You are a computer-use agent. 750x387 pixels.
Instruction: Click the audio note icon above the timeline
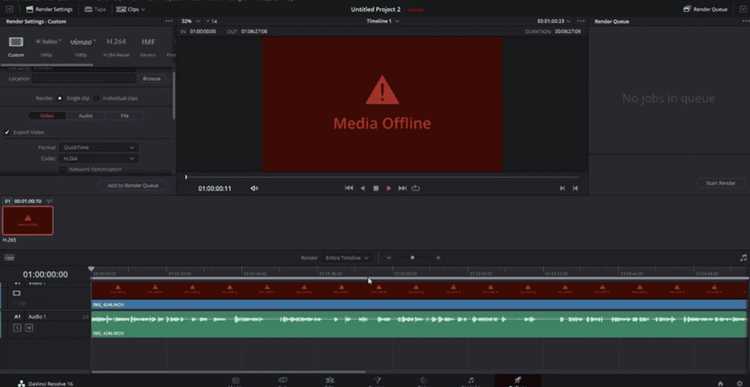point(743,258)
